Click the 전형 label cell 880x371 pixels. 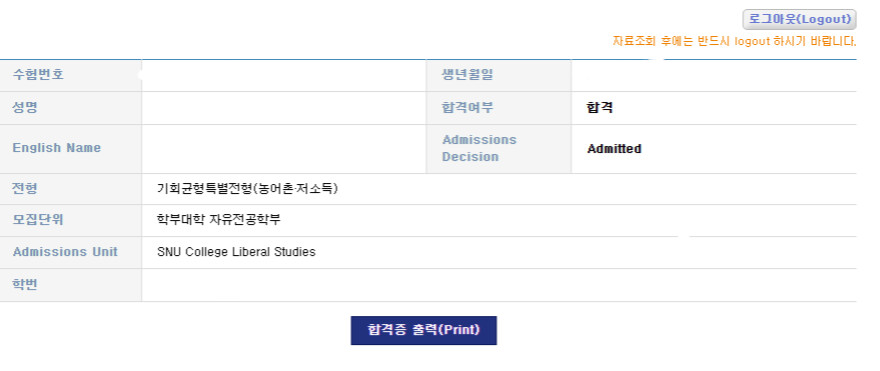pyautogui.click(x=71, y=189)
